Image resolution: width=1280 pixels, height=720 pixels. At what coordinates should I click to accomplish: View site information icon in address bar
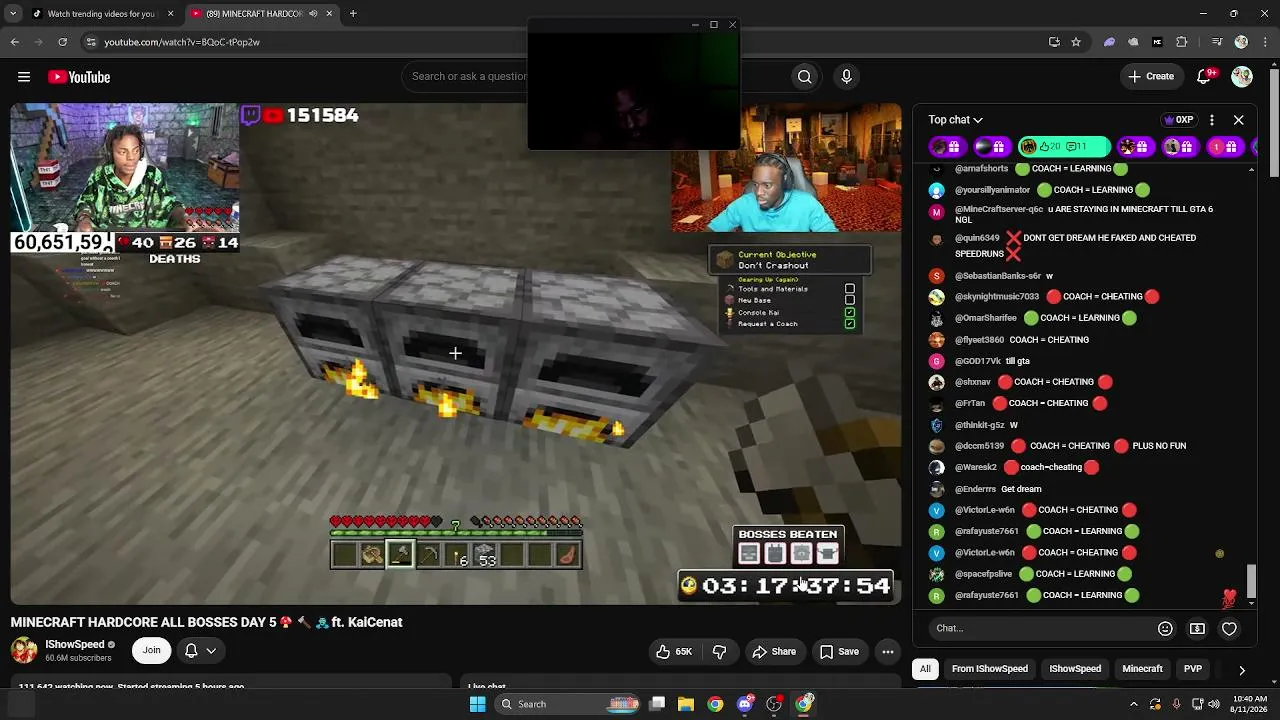[x=91, y=42]
